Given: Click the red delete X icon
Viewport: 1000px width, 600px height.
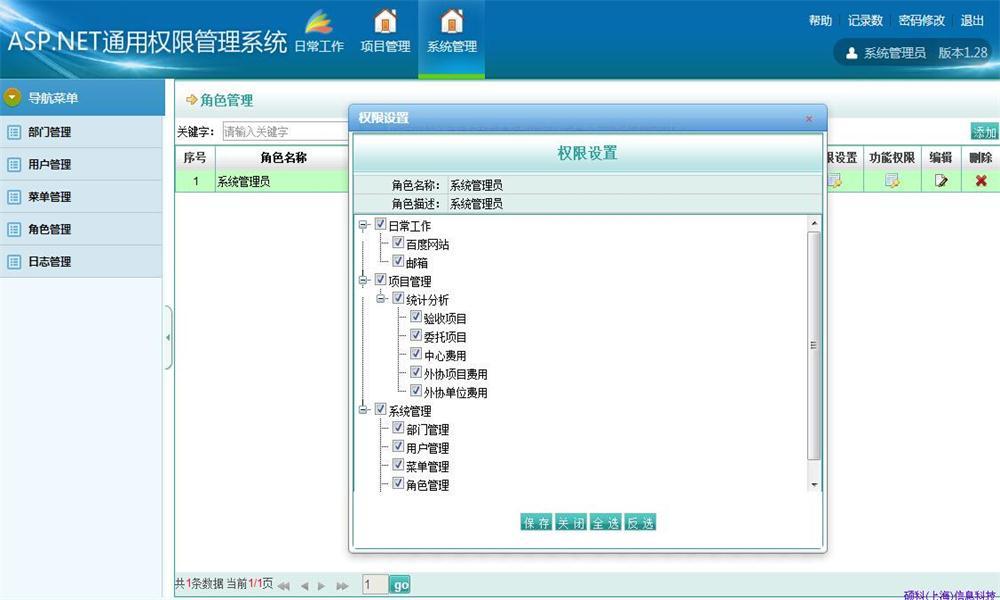Looking at the screenshot, I should click(981, 181).
